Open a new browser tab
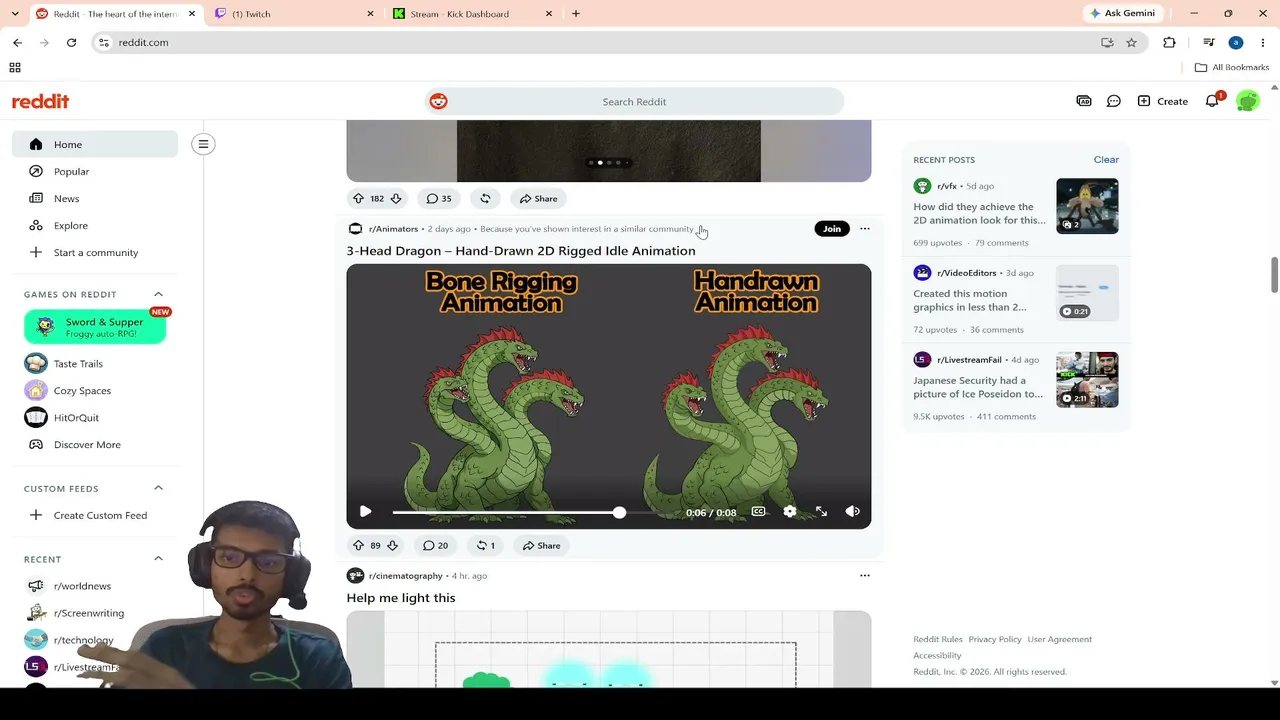 (576, 14)
